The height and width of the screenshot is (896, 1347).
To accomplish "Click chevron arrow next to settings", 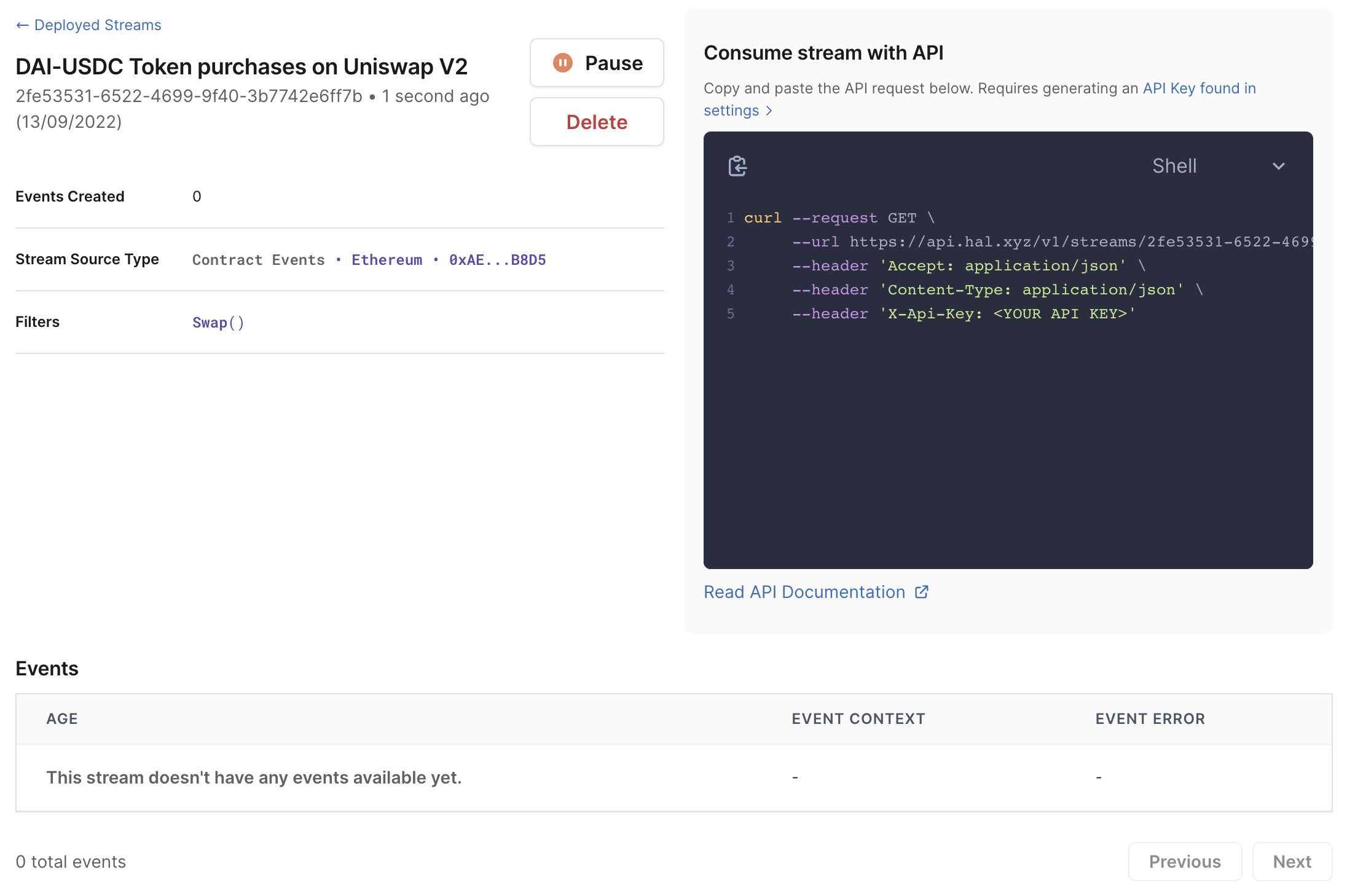I will pyautogui.click(x=769, y=111).
